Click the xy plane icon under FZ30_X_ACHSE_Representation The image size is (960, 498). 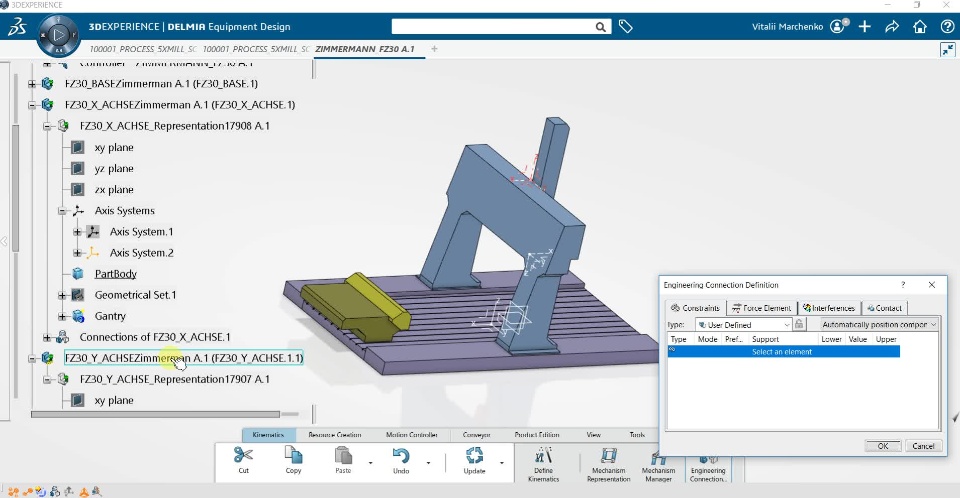tap(78, 147)
